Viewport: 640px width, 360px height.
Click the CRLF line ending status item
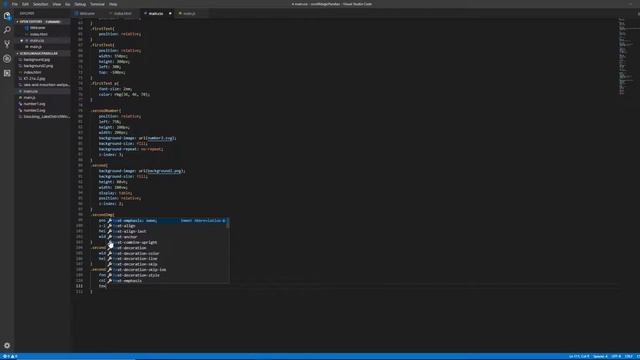[x=629, y=357]
